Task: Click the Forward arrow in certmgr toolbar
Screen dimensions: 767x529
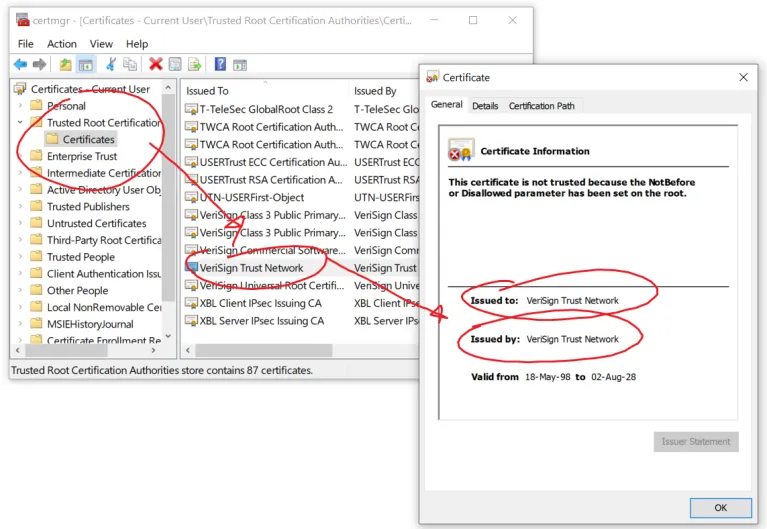Action: tap(40, 64)
